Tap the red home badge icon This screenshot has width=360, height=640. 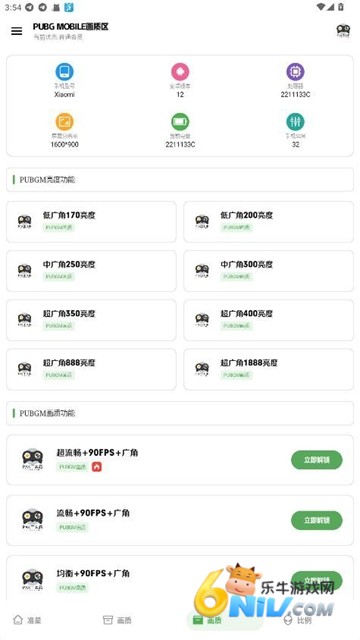96,467
